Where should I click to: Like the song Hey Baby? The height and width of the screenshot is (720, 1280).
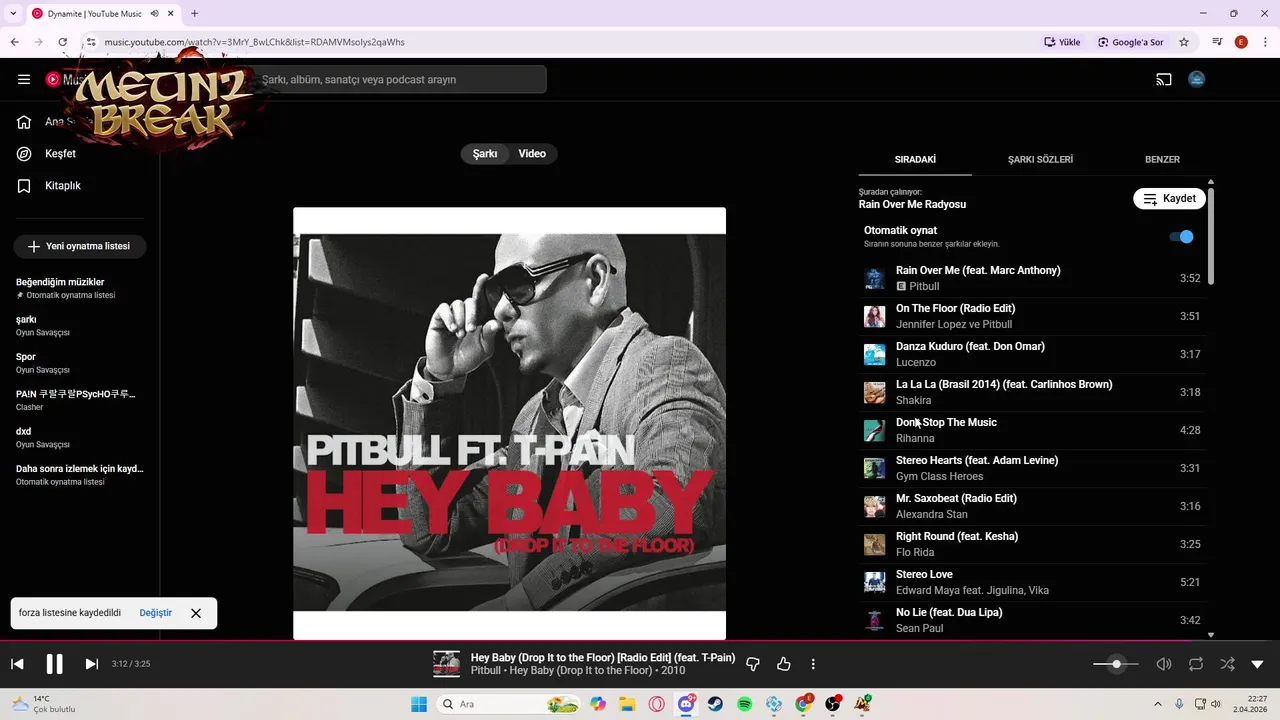(x=784, y=664)
